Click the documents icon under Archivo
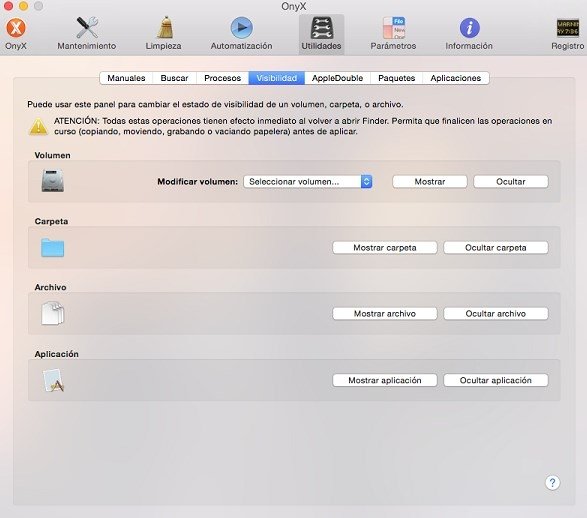This screenshot has height=518, width=587. click(x=52, y=313)
